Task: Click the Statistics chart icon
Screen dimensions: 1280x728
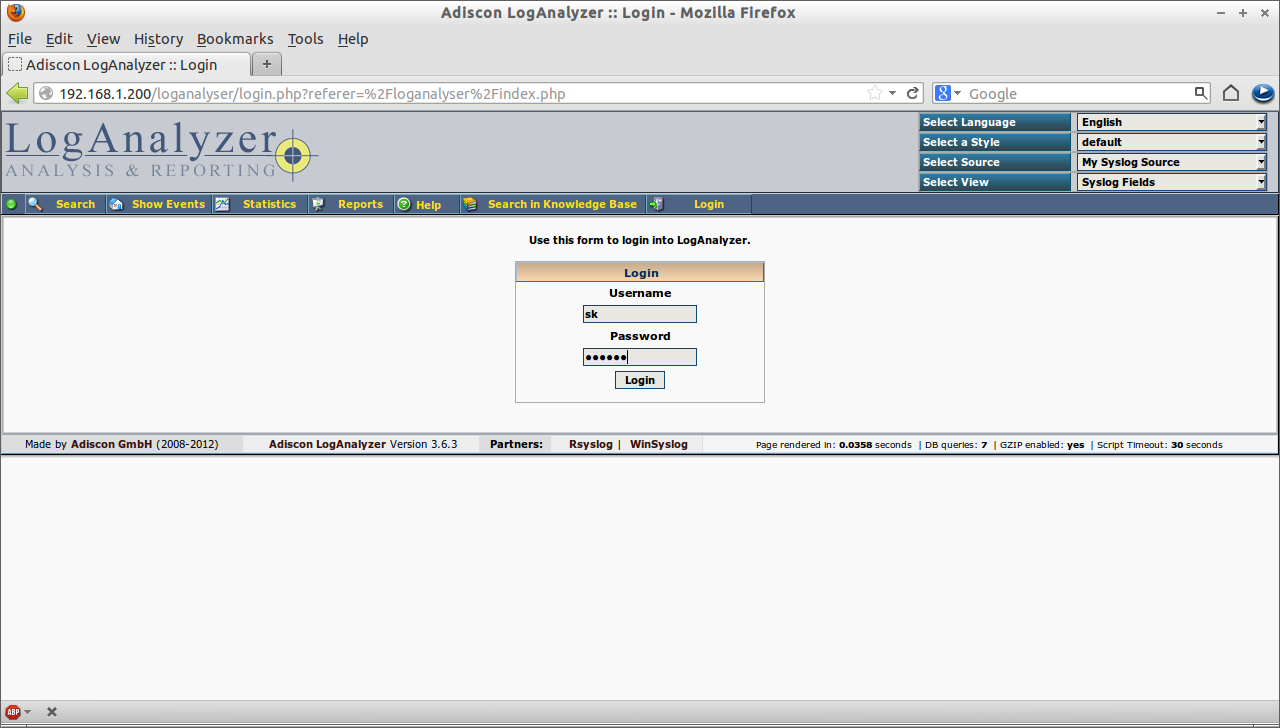Action: tap(222, 204)
